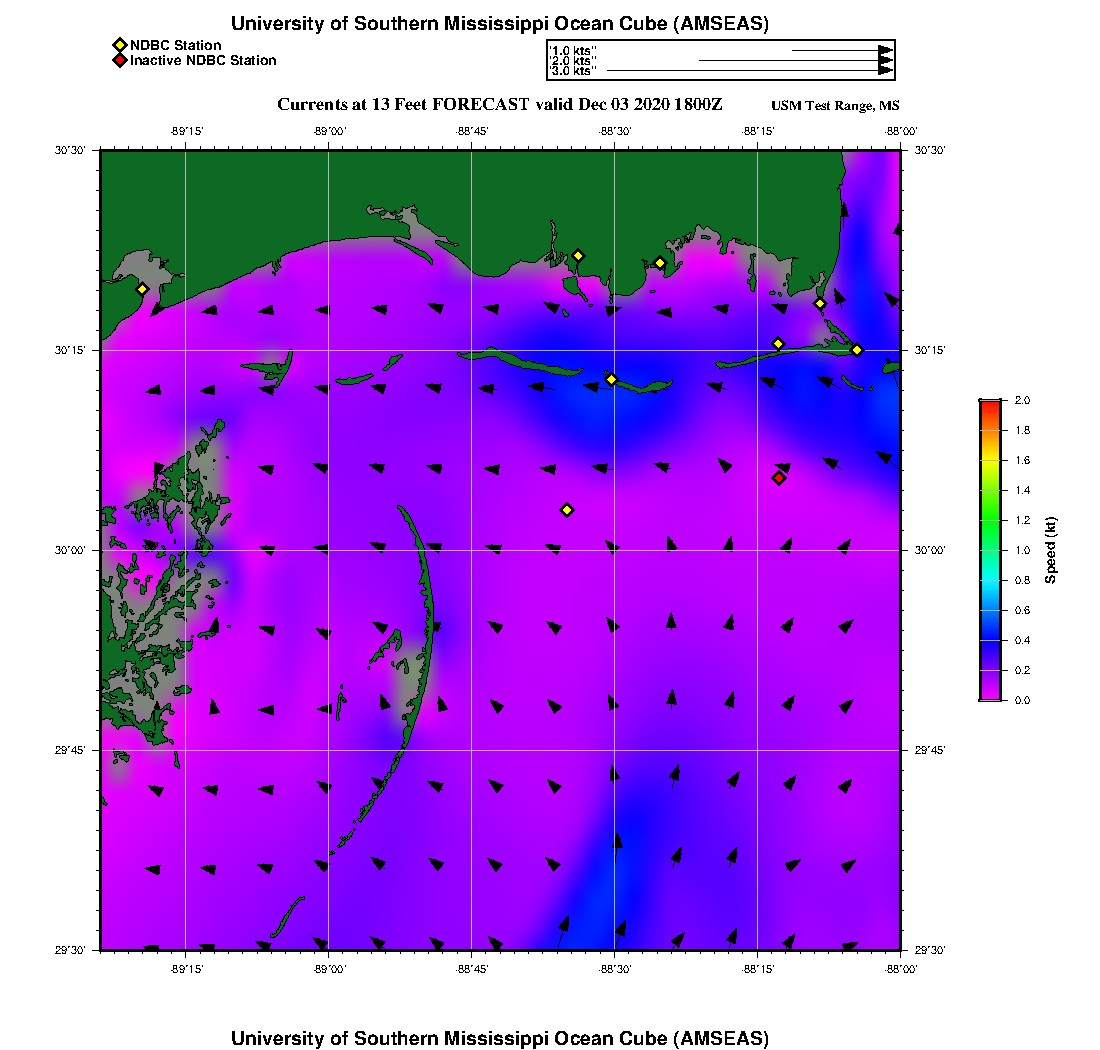Click the red Inactive NDBC Station legend diamond
The width and height of the screenshot is (1100, 1050).
point(119,60)
